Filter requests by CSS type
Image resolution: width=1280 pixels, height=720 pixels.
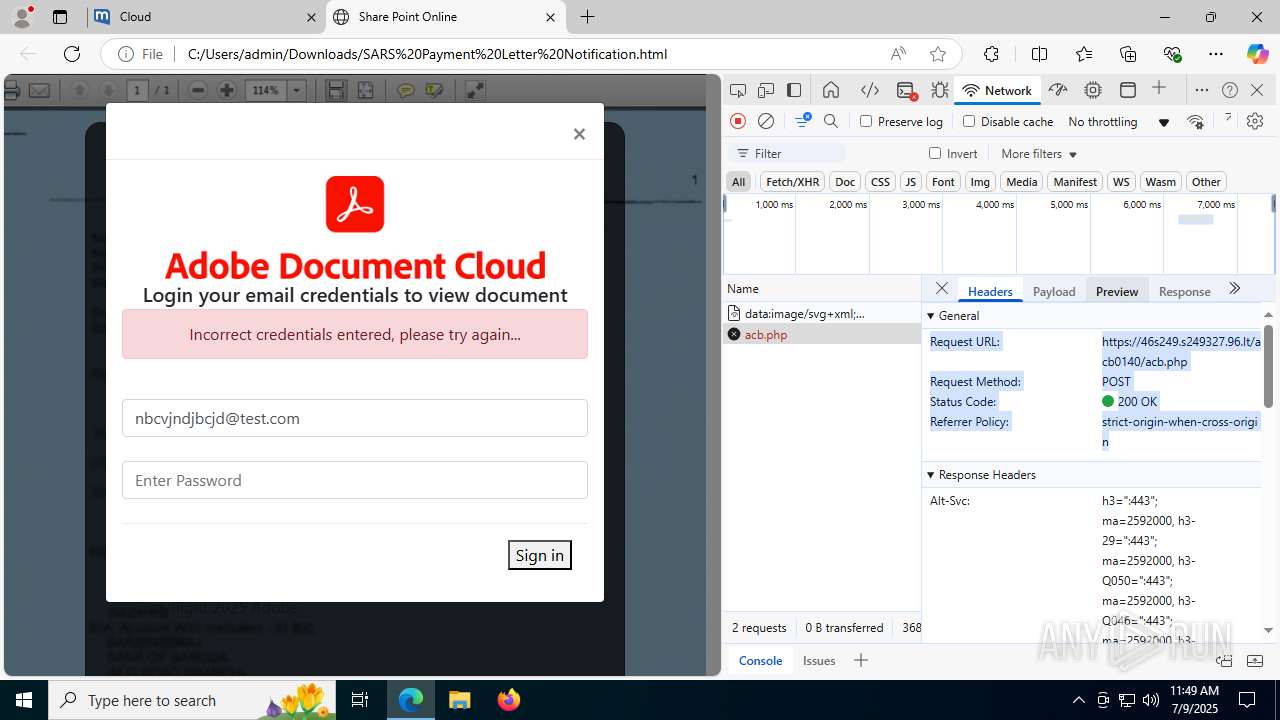880,181
